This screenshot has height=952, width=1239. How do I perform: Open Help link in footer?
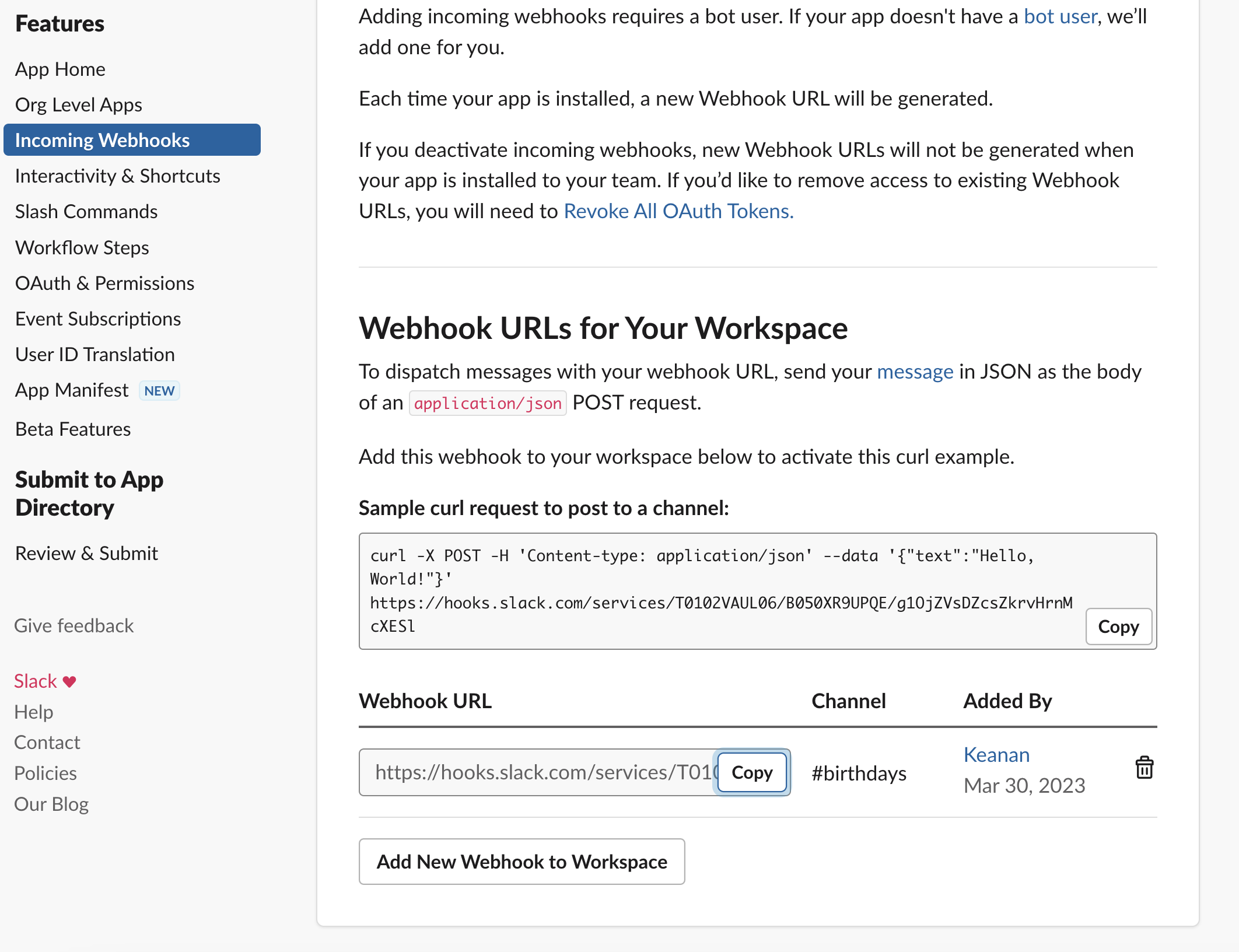[x=34, y=712]
